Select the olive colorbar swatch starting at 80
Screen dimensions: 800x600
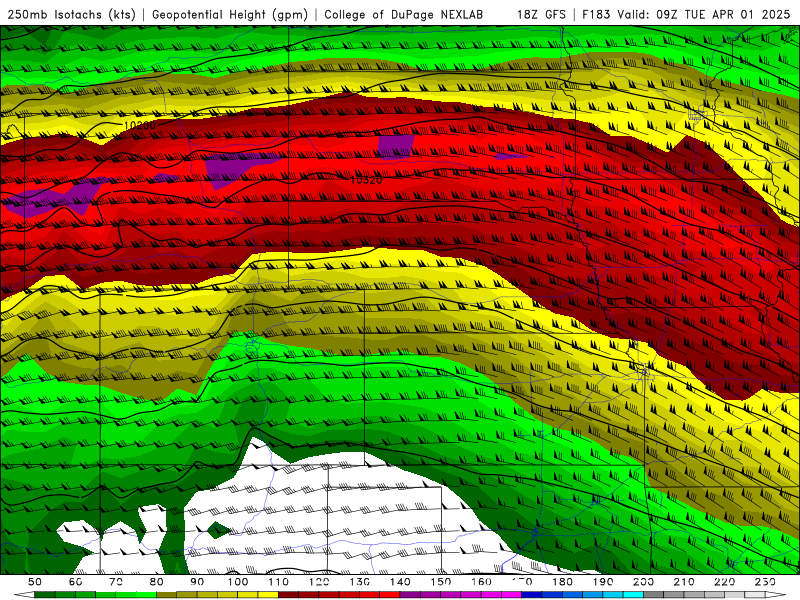point(166,595)
